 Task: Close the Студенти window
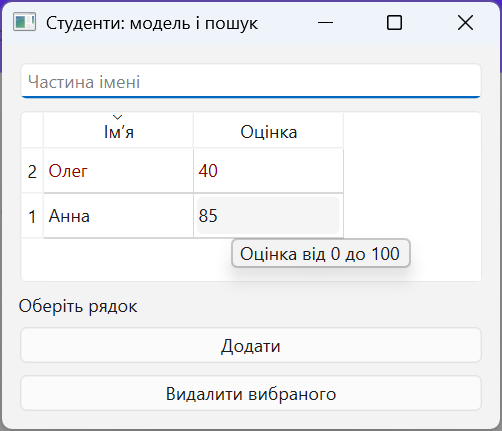click(x=465, y=23)
